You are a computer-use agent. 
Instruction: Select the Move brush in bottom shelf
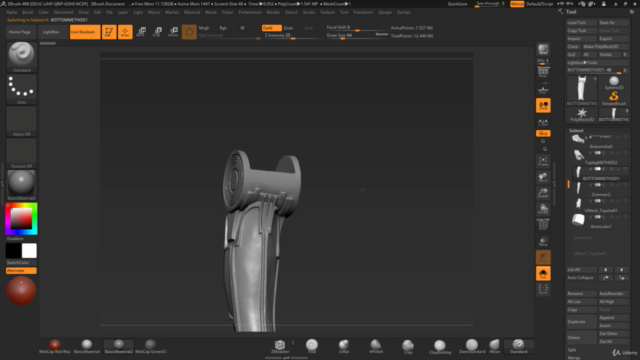[494, 346]
